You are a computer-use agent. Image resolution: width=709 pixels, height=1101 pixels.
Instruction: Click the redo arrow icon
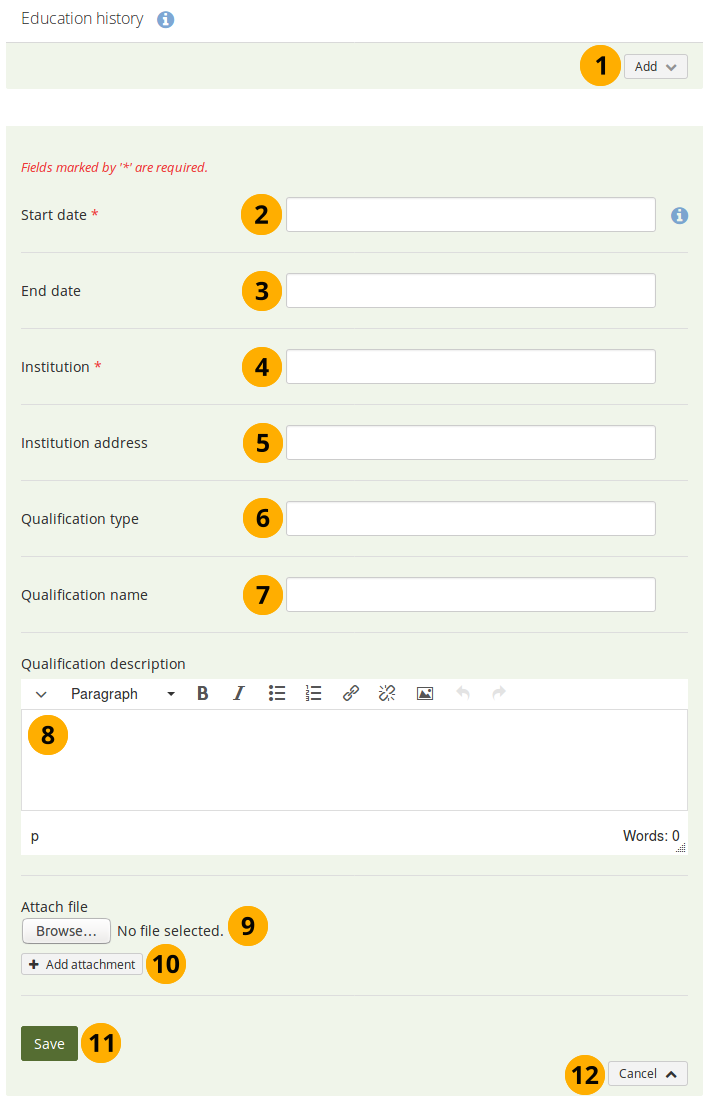[499, 694]
